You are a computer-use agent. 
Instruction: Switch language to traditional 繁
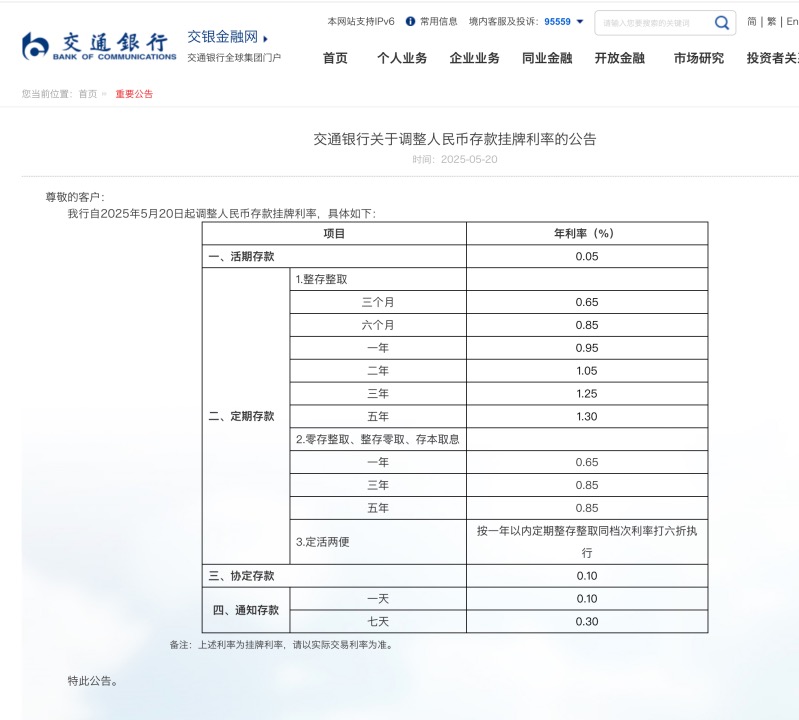771,21
